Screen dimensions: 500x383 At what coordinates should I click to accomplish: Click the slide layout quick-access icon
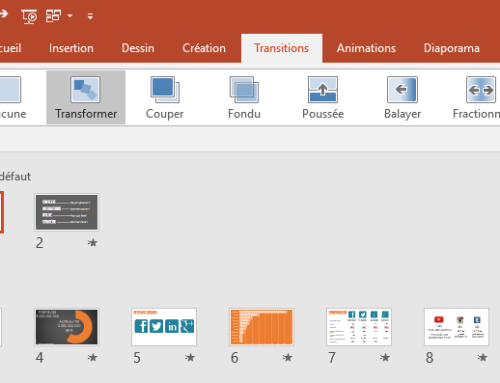[x=53, y=16]
